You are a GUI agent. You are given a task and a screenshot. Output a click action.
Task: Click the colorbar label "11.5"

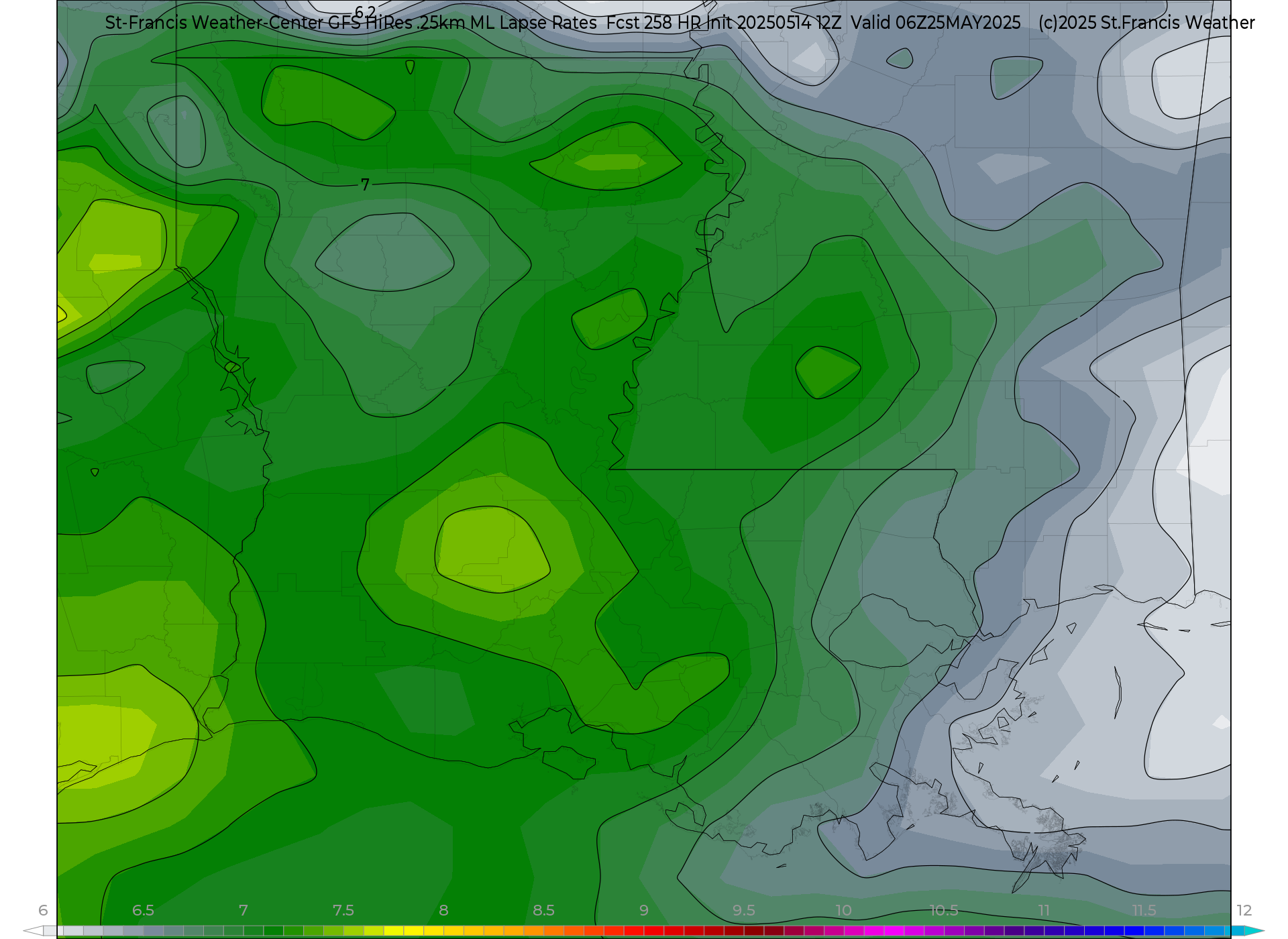pyautogui.click(x=1144, y=910)
